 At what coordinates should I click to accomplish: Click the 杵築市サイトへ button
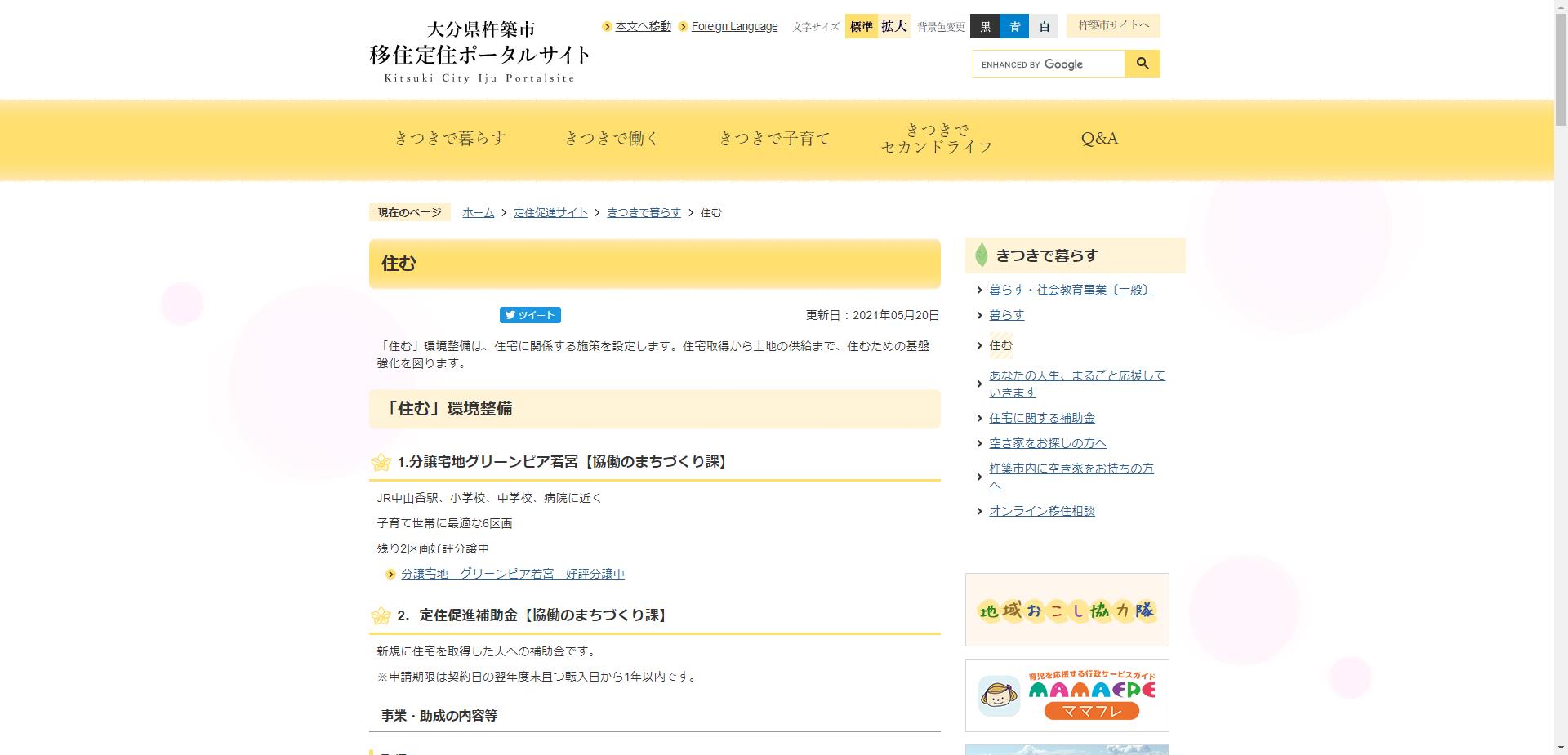point(1112,25)
